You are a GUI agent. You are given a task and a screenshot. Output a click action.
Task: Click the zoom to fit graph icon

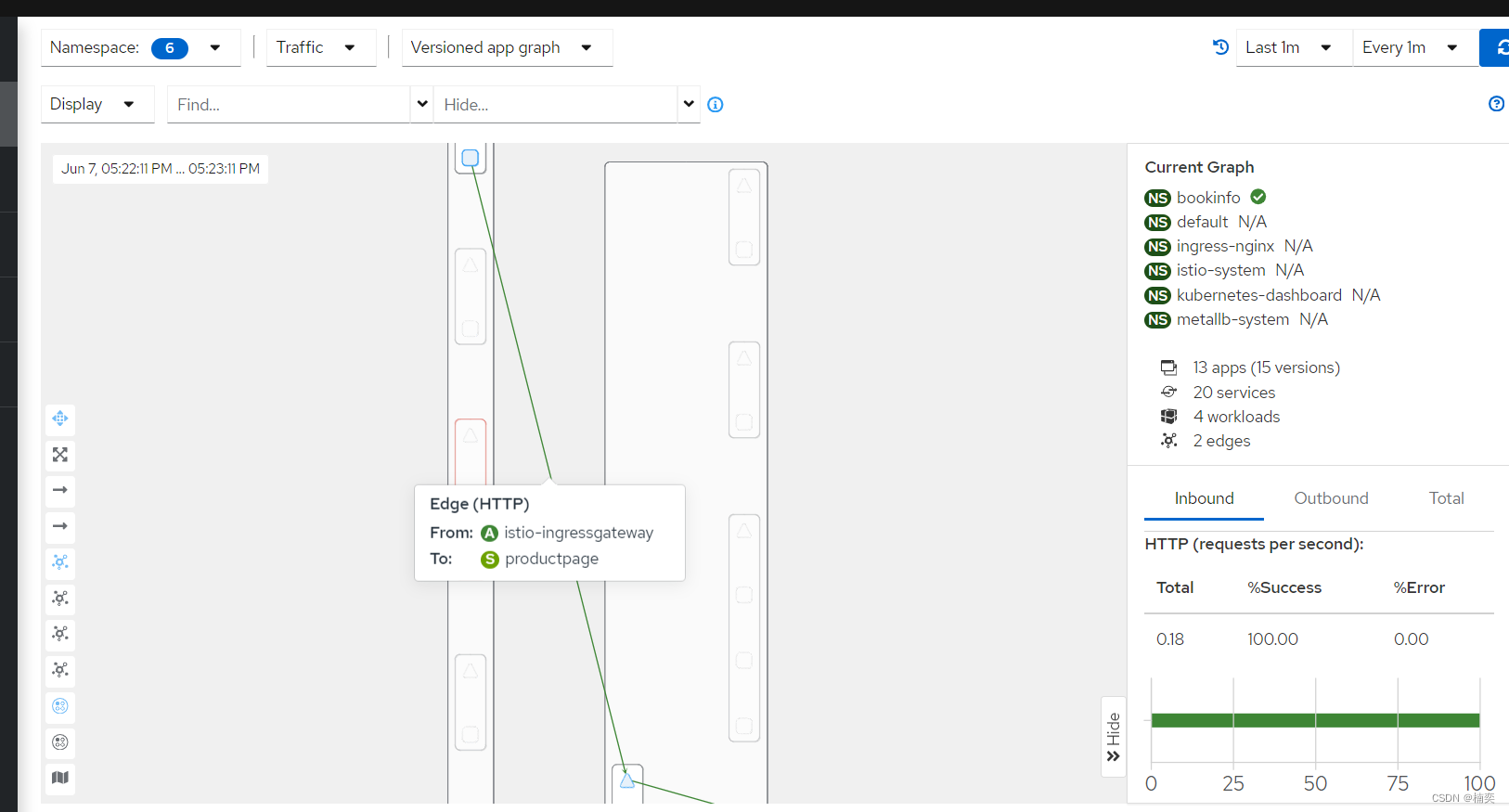point(60,455)
